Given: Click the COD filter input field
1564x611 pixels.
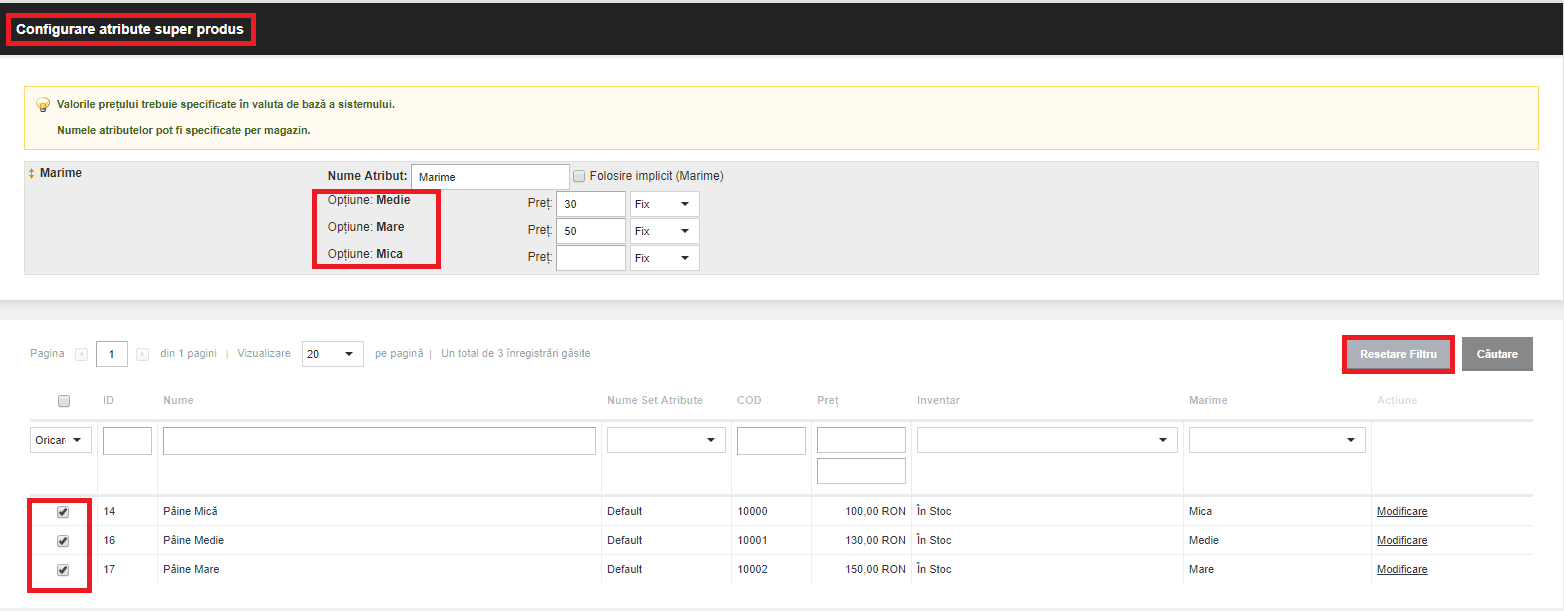Looking at the screenshot, I should click(x=771, y=441).
